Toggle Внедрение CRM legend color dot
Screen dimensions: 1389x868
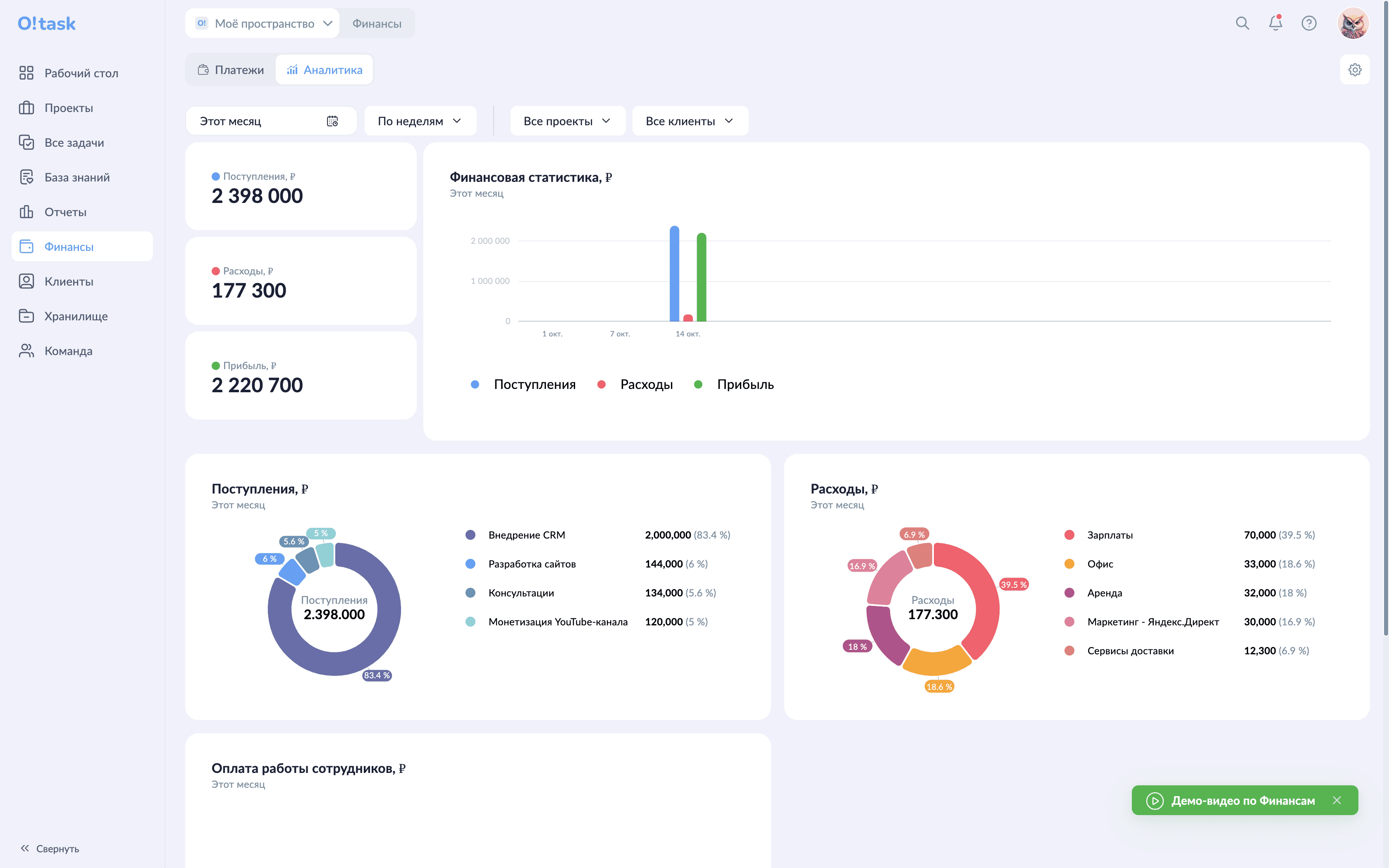click(470, 535)
